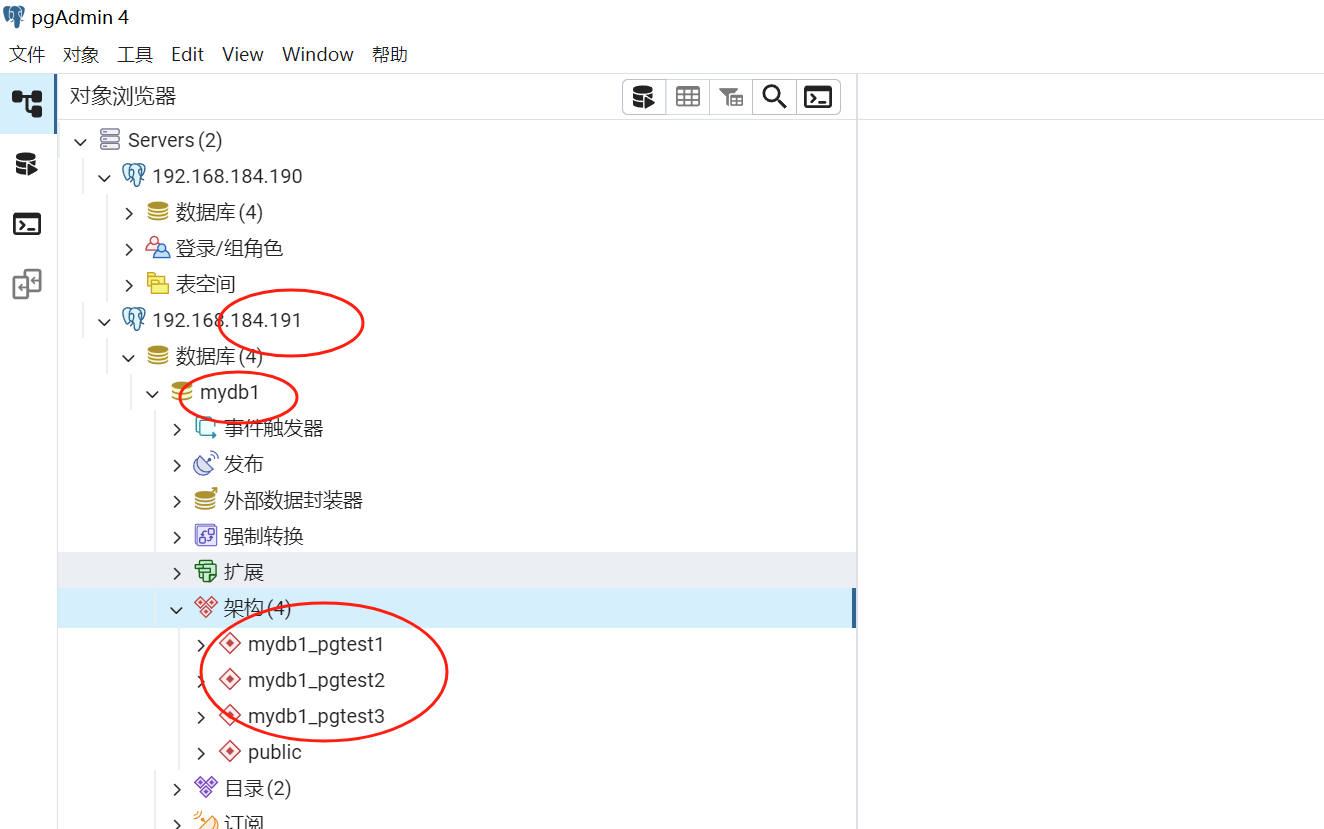Click the Servers group icon
1324x829 pixels.
point(111,140)
